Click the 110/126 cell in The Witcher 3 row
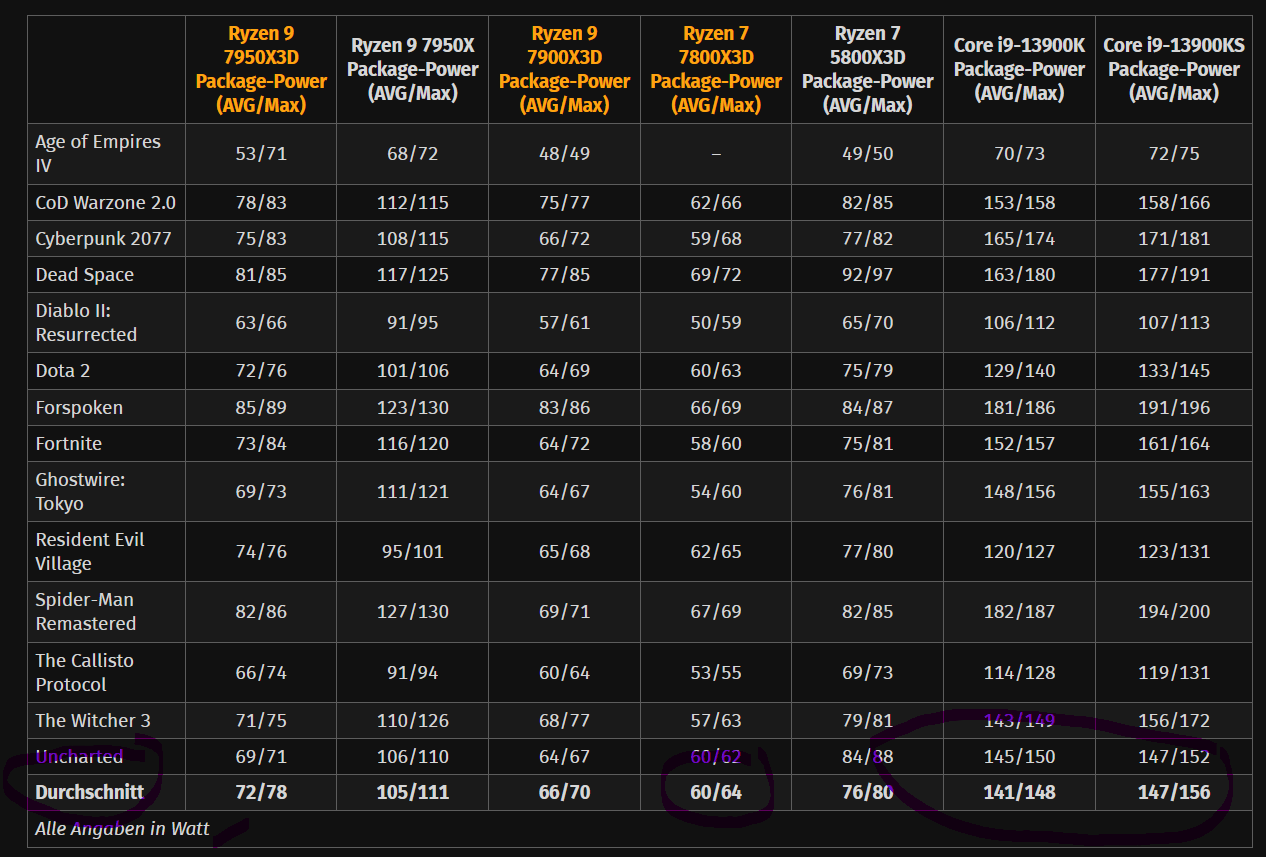Screen dimensions: 1266x857 413,720
